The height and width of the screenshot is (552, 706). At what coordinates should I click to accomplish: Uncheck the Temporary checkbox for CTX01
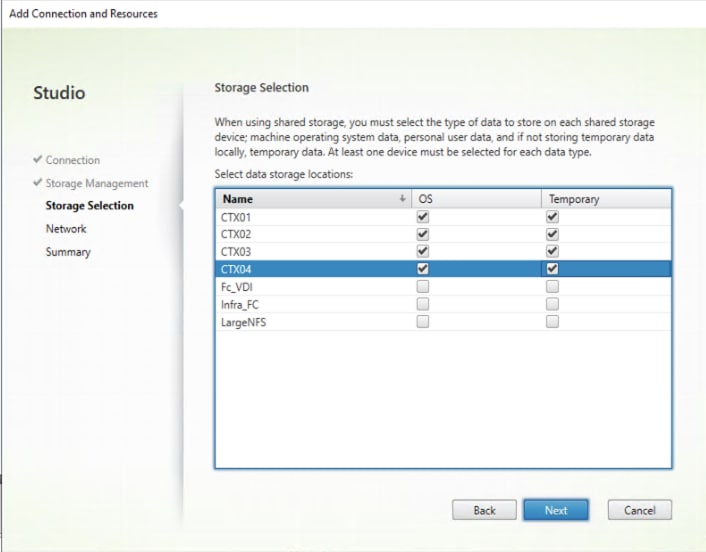pyautogui.click(x=552, y=217)
